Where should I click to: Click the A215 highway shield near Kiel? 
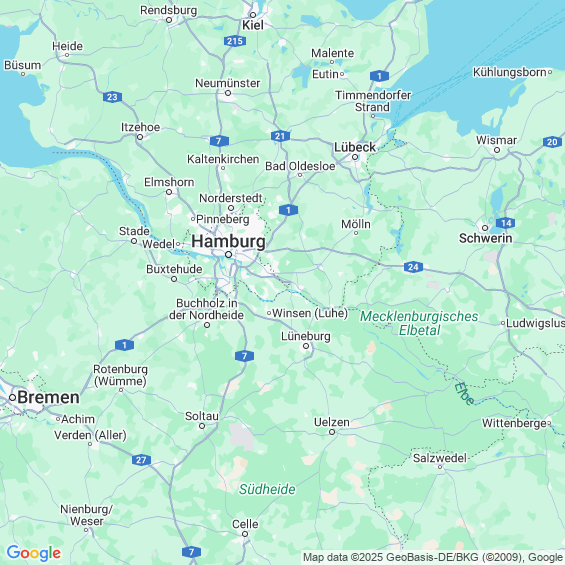(x=235, y=41)
